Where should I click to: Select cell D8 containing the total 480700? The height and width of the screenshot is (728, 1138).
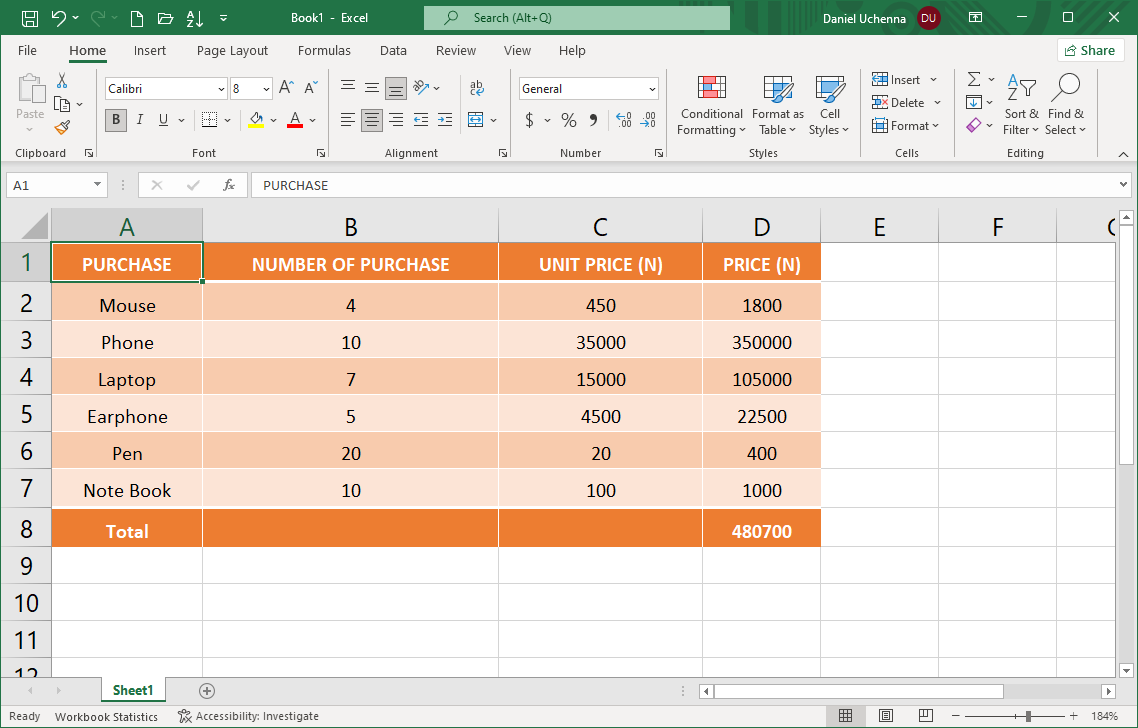click(x=761, y=529)
